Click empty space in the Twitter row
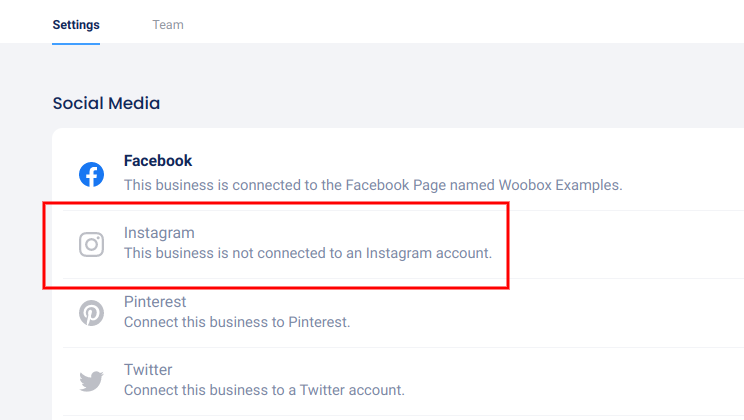This screenshot has width=744, height=420. [x=600, y=381]
